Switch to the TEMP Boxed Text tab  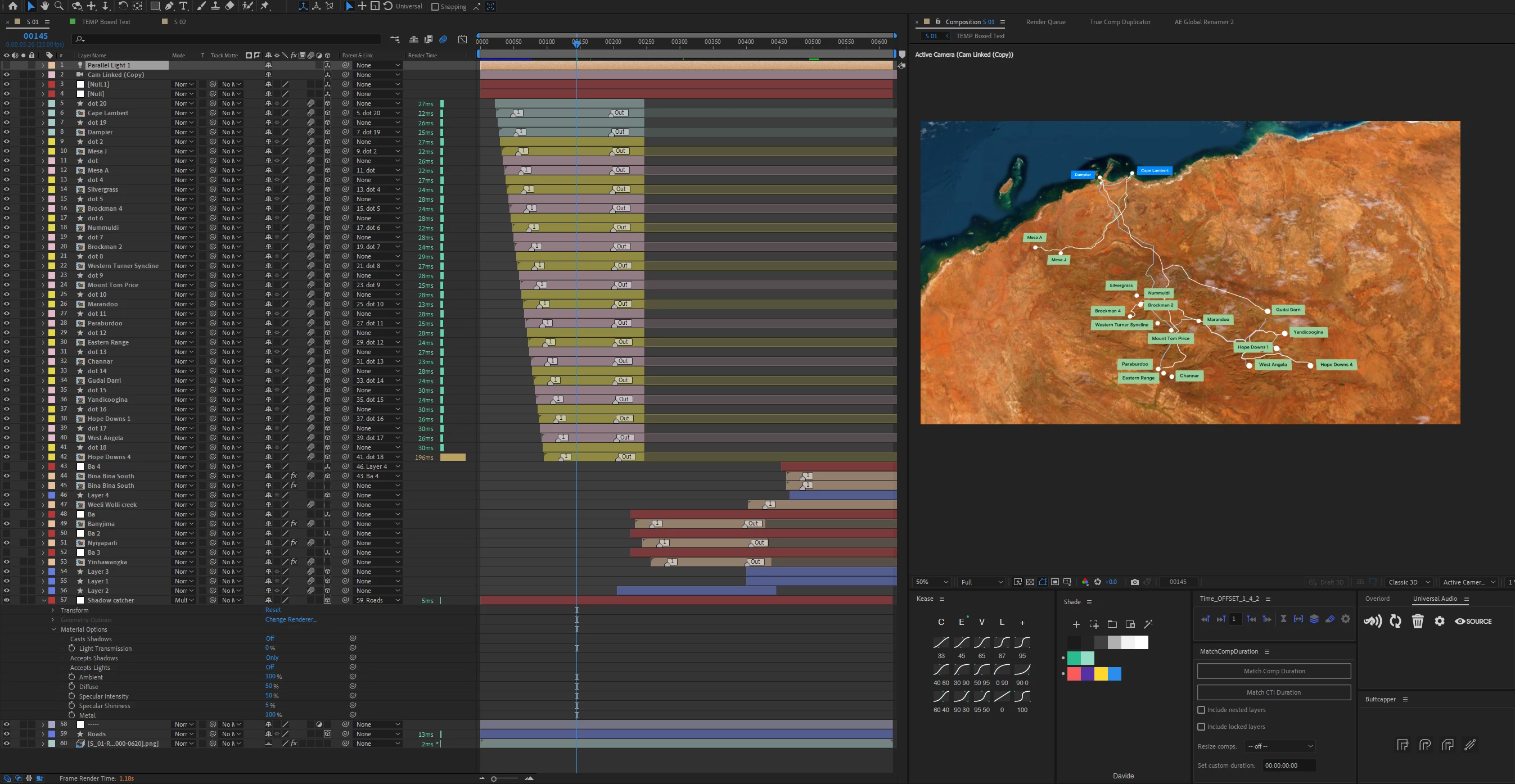[x=106, y=22]
